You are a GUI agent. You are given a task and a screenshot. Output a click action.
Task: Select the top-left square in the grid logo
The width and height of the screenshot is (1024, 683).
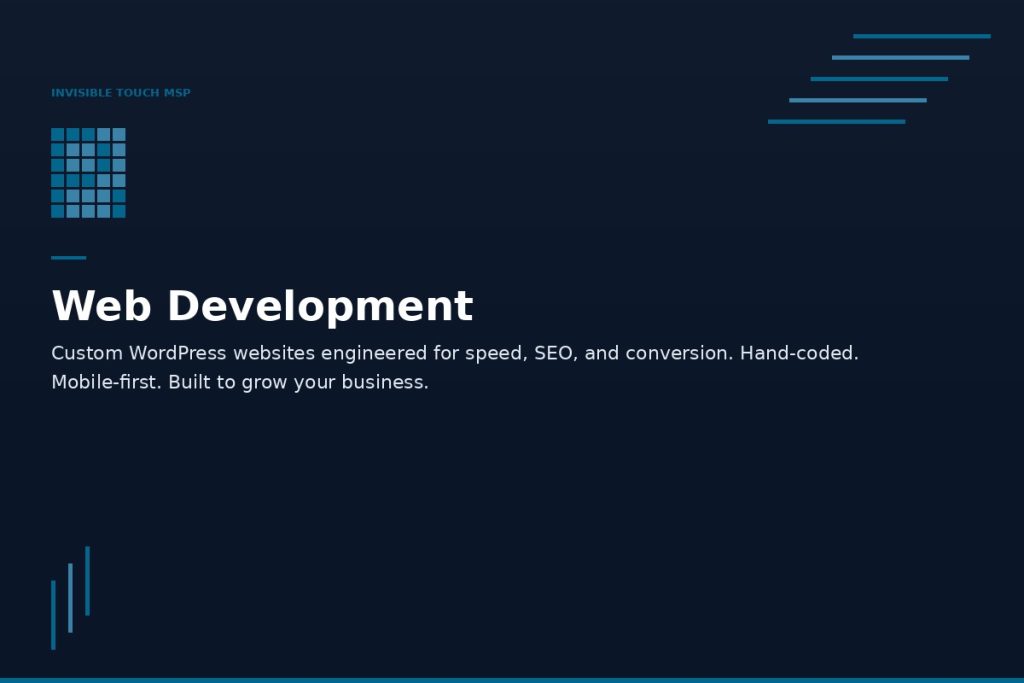click(x=57, y=133)
